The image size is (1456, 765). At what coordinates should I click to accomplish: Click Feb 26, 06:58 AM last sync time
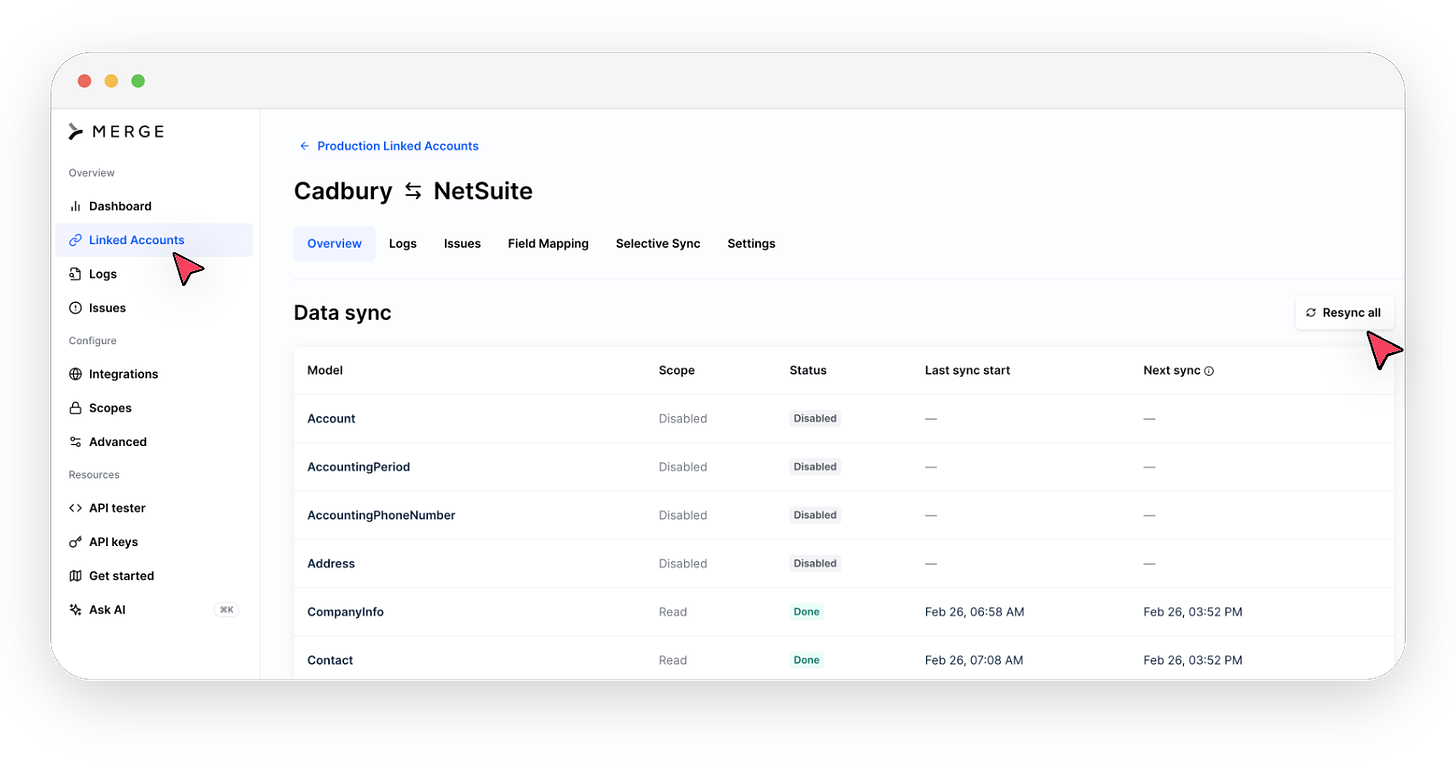pos(974,612)
